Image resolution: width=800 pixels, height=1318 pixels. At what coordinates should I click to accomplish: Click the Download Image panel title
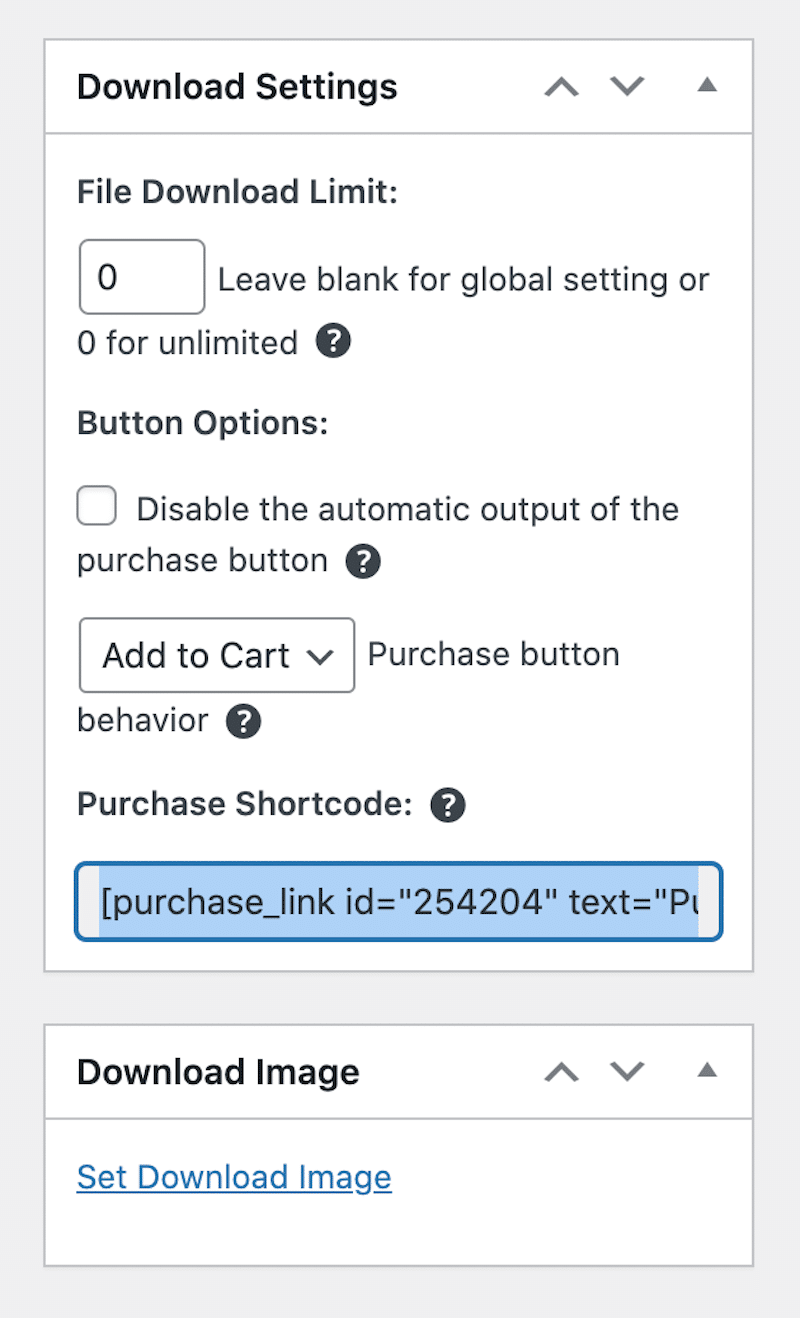(218, 1072)
